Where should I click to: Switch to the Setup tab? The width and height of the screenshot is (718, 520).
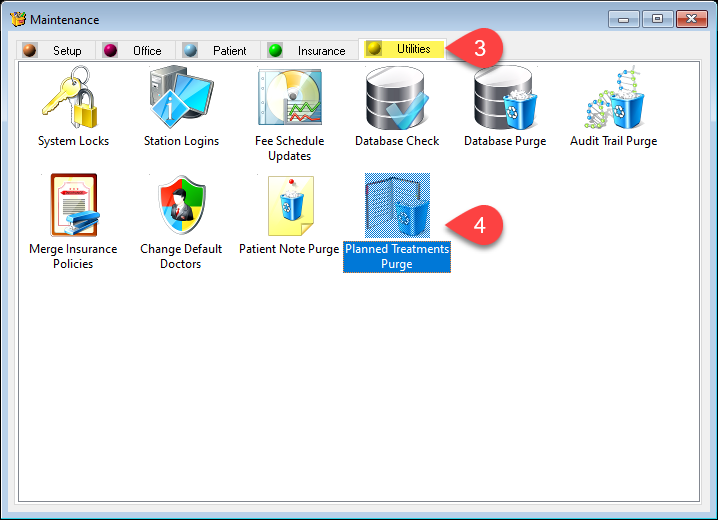55,50
